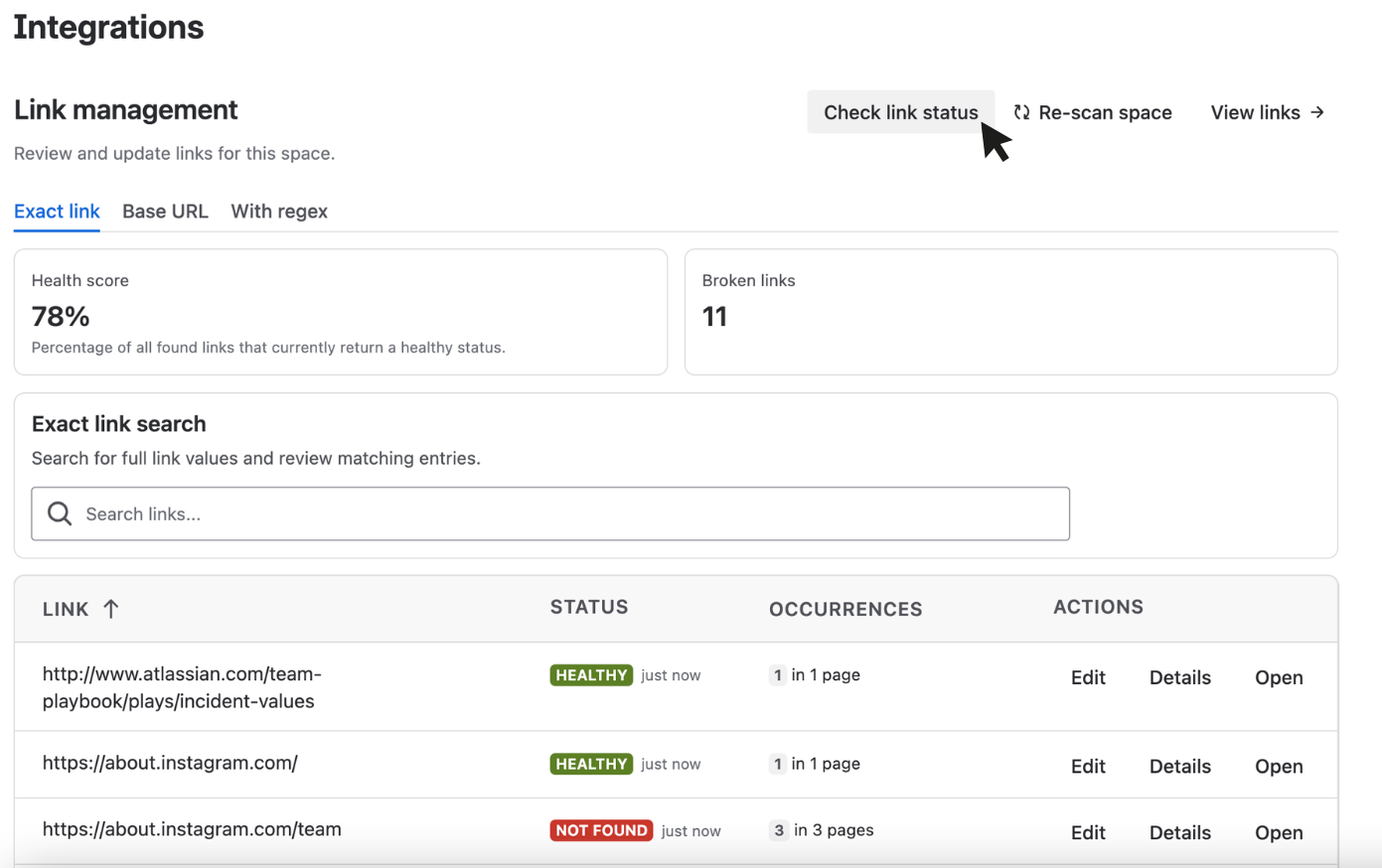Click the search magnifier icon
Screen dimensions: 1382x868
pyautogui.click(x=59, y=513)
